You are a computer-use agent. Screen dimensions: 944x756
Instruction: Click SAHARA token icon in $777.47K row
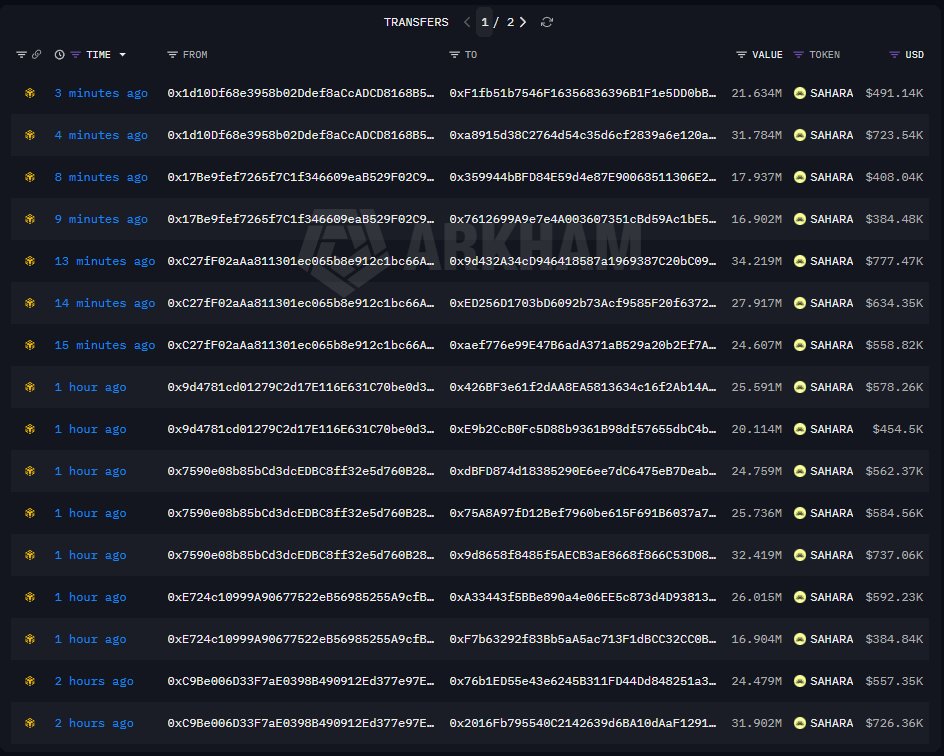click(x=800, y=261)
